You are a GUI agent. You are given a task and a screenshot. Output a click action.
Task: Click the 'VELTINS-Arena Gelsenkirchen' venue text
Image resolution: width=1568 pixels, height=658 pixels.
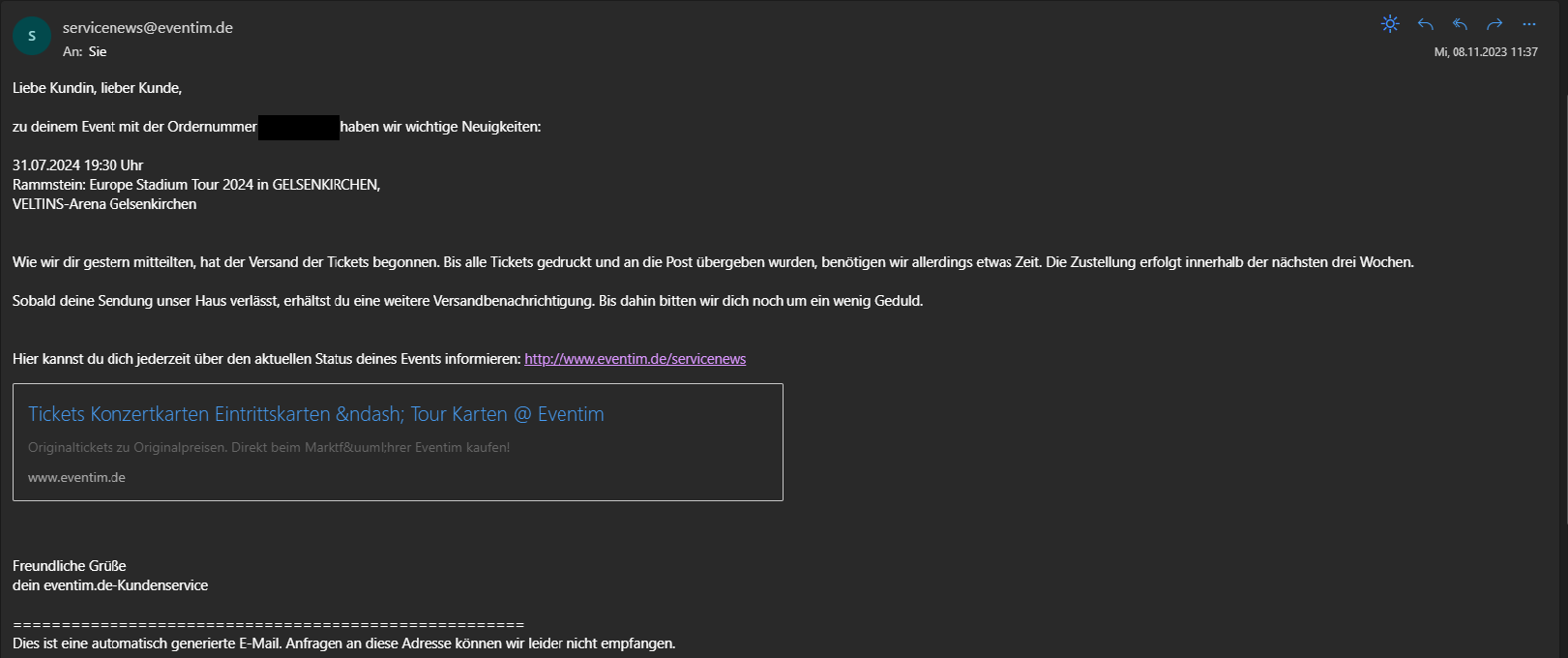tap(104, 204)
